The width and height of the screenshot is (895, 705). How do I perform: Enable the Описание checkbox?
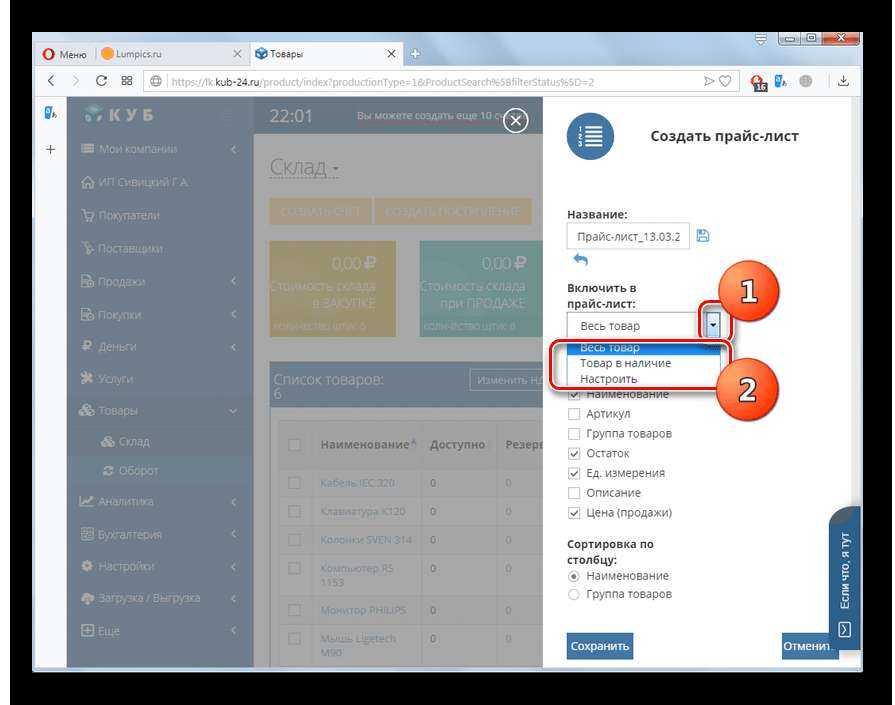coord(574,493)
